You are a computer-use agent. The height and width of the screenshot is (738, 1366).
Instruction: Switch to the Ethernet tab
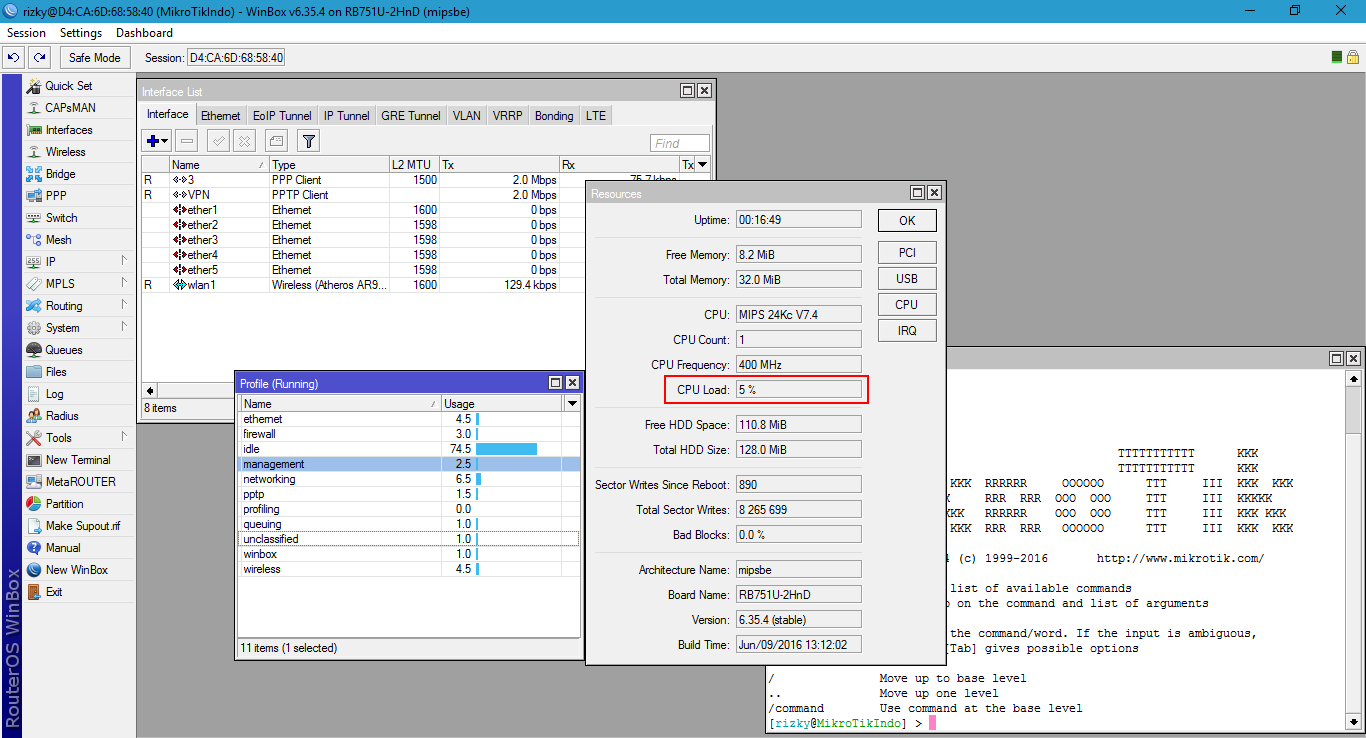pos(221,116)
